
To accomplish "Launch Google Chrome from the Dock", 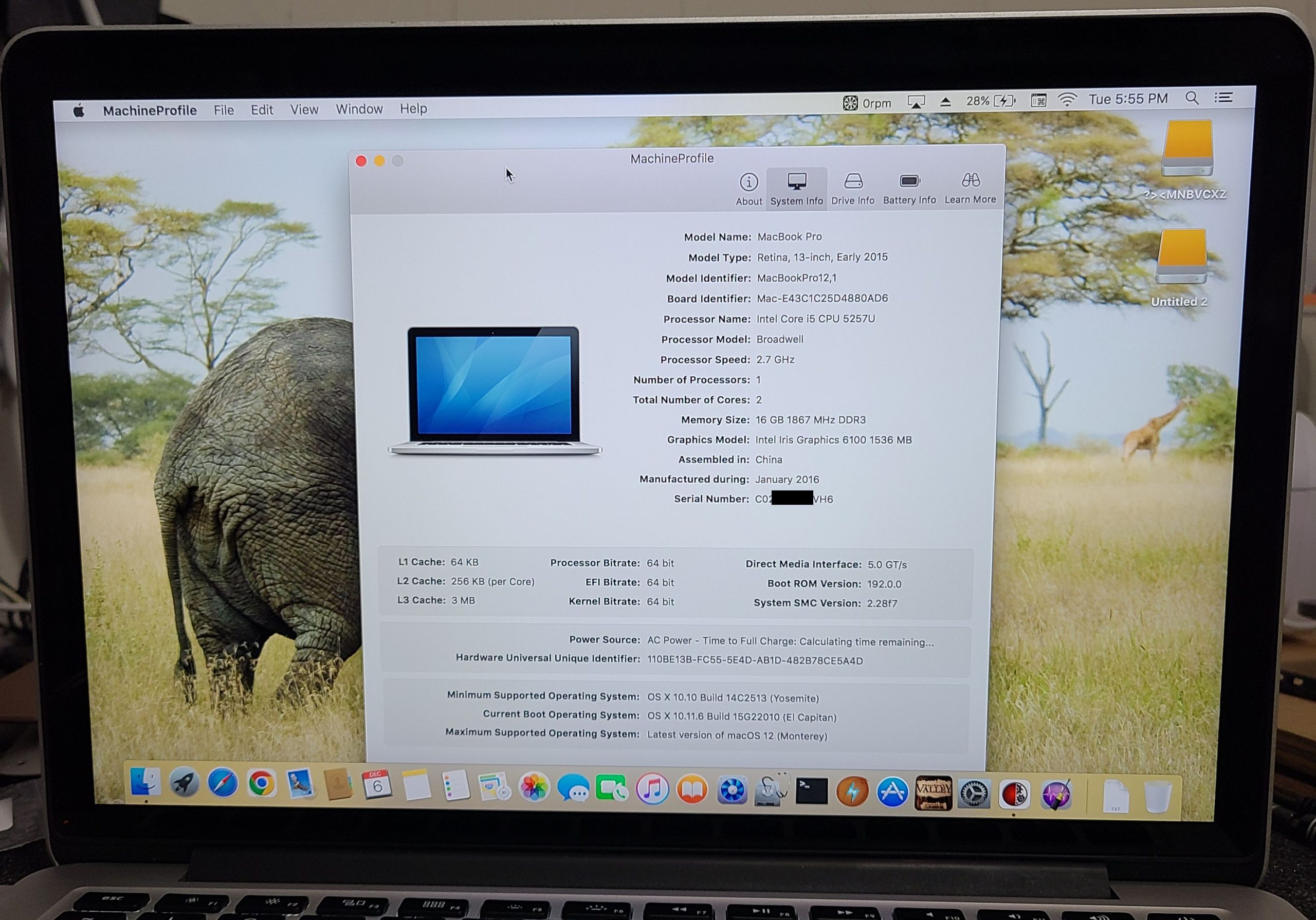I will (x=261, y=783).
